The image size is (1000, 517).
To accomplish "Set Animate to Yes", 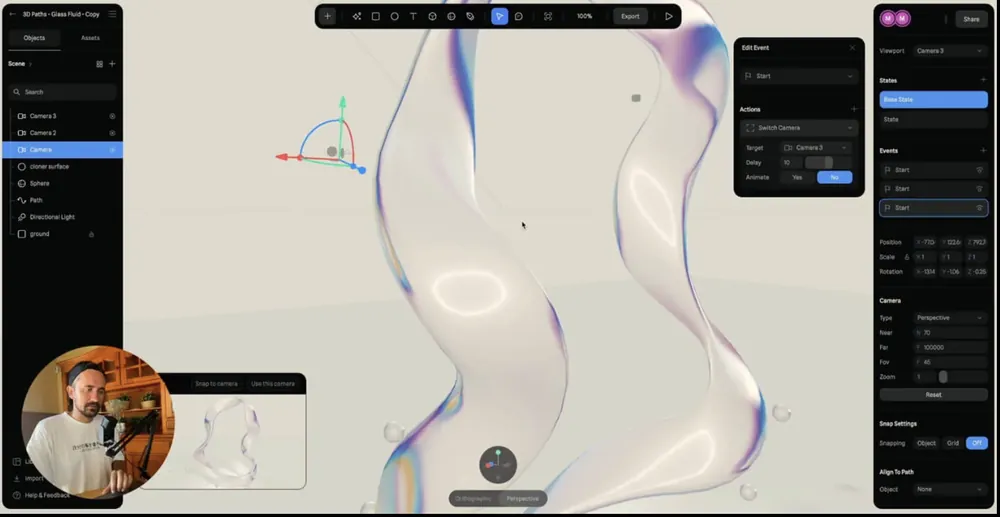I will click(x=797, y=177).
